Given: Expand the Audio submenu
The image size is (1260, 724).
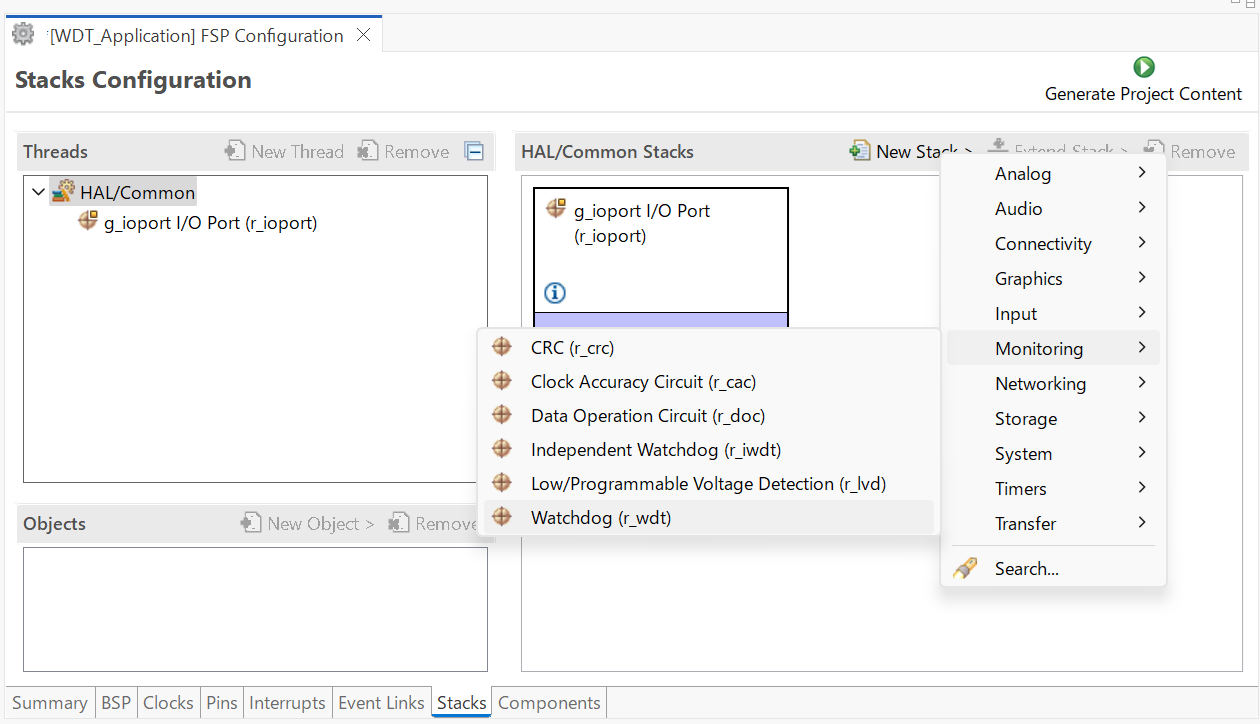Looking at the screenshot, I should 1053,209.
